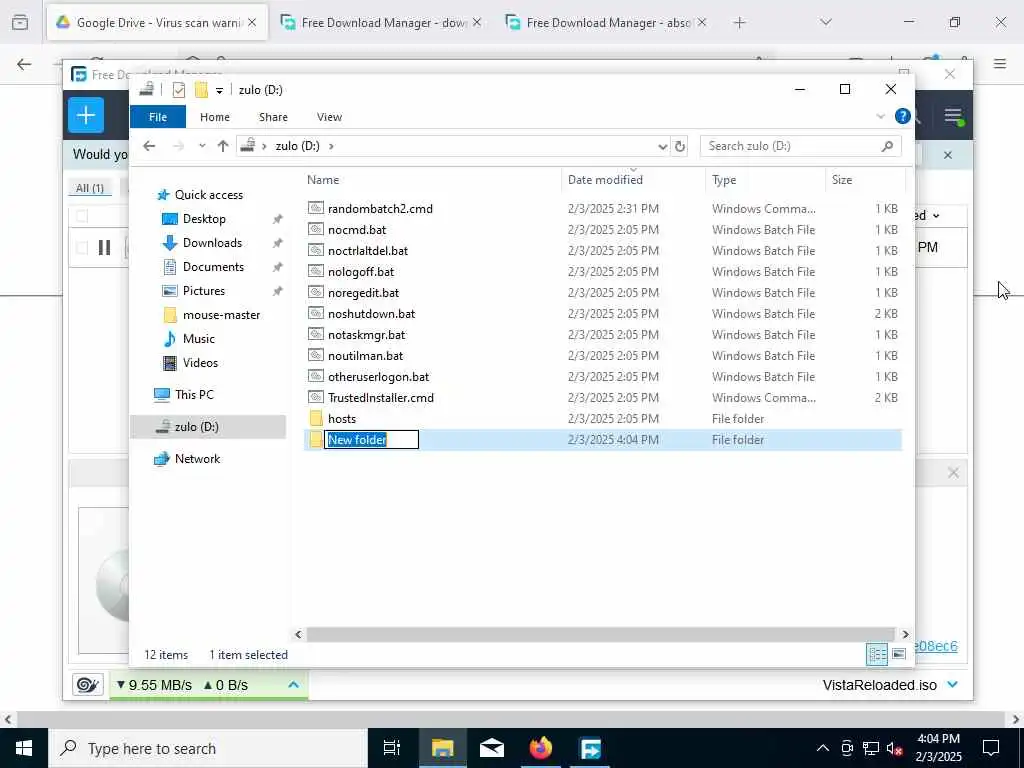1024x768 pixels.
Task: Click the New folder rename text box
Action: pyautogui.click(x=372, y=440)
